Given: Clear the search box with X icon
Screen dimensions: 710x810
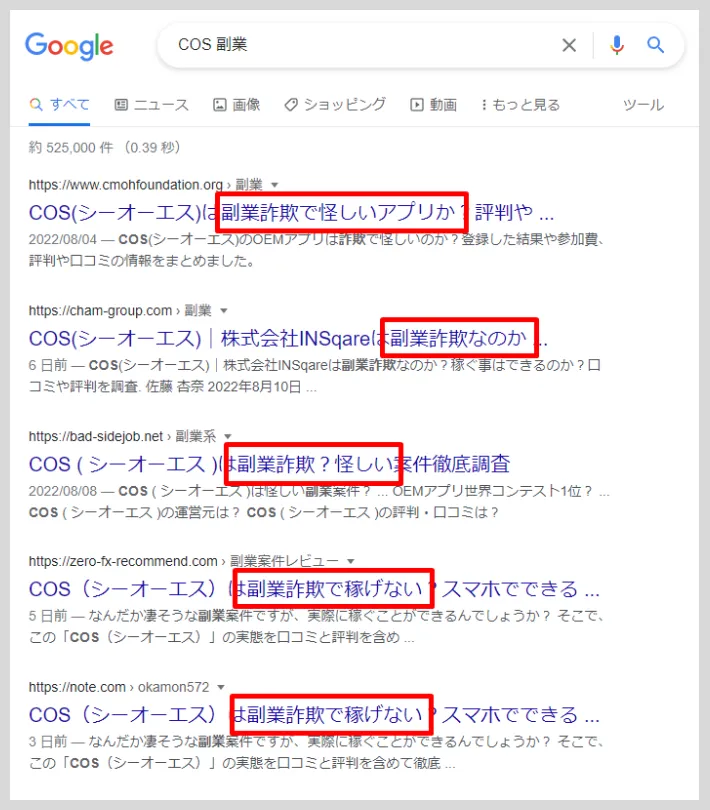Looking at the screenshot, I should click(568, 45).
